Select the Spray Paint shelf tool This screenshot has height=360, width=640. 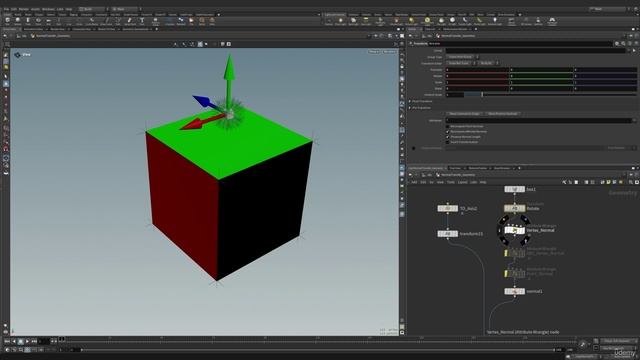tap(130, 21)
